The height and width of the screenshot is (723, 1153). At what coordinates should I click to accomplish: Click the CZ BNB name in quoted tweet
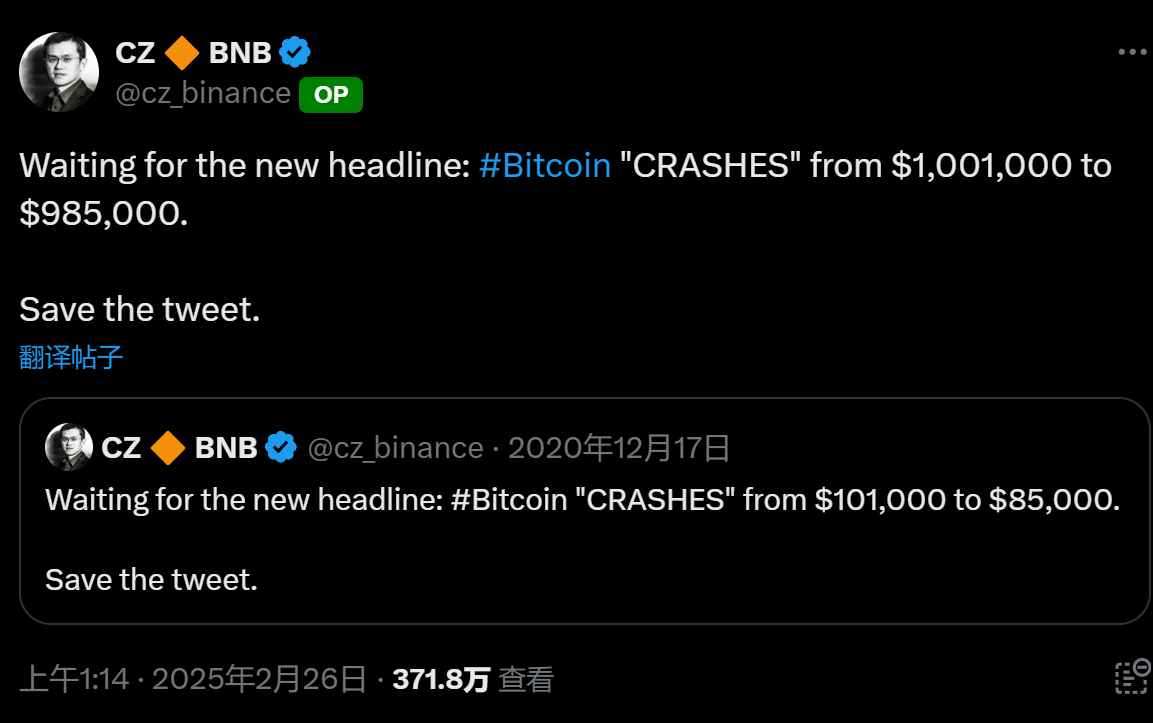pyautogui.click(x=180, y=447)
